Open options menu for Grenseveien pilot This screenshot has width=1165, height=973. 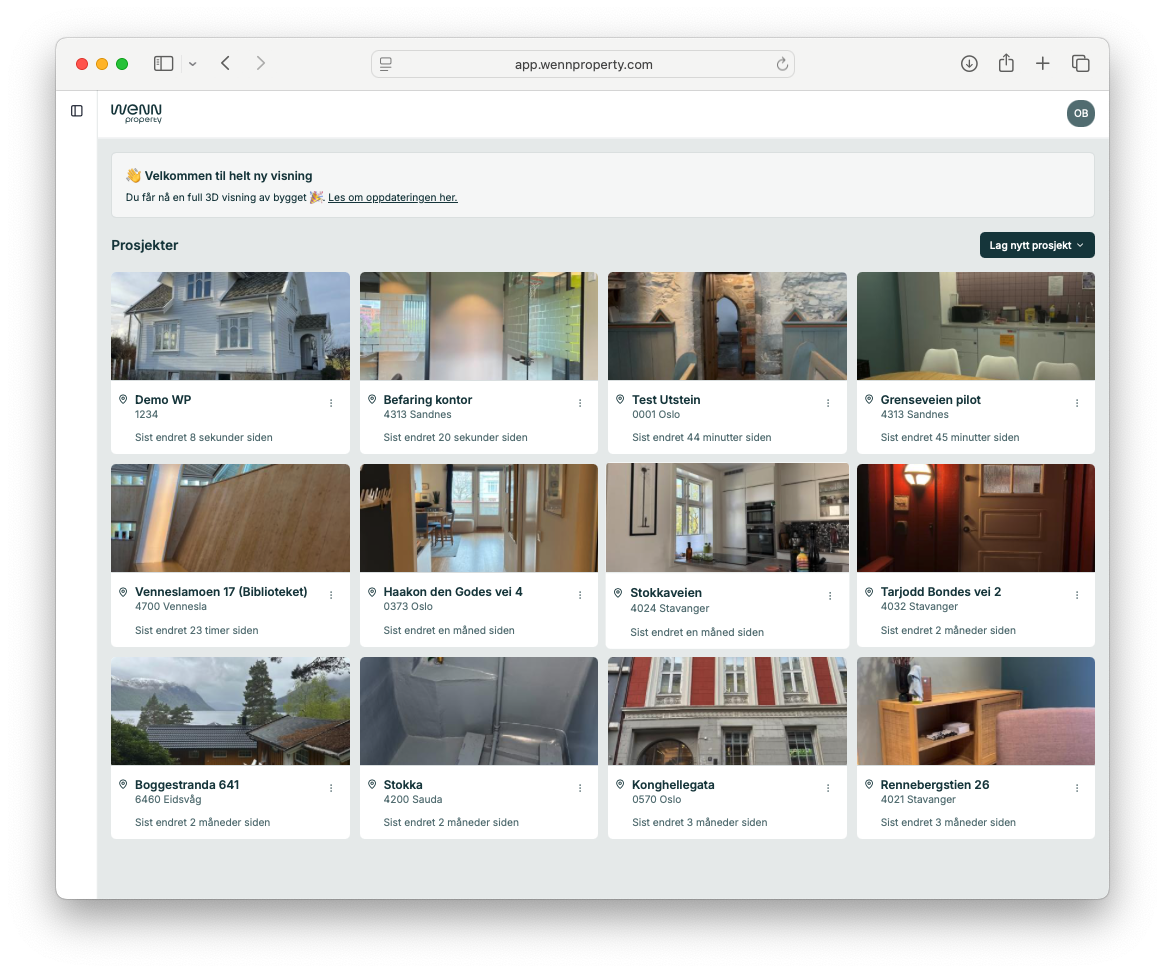[1077, 403]
